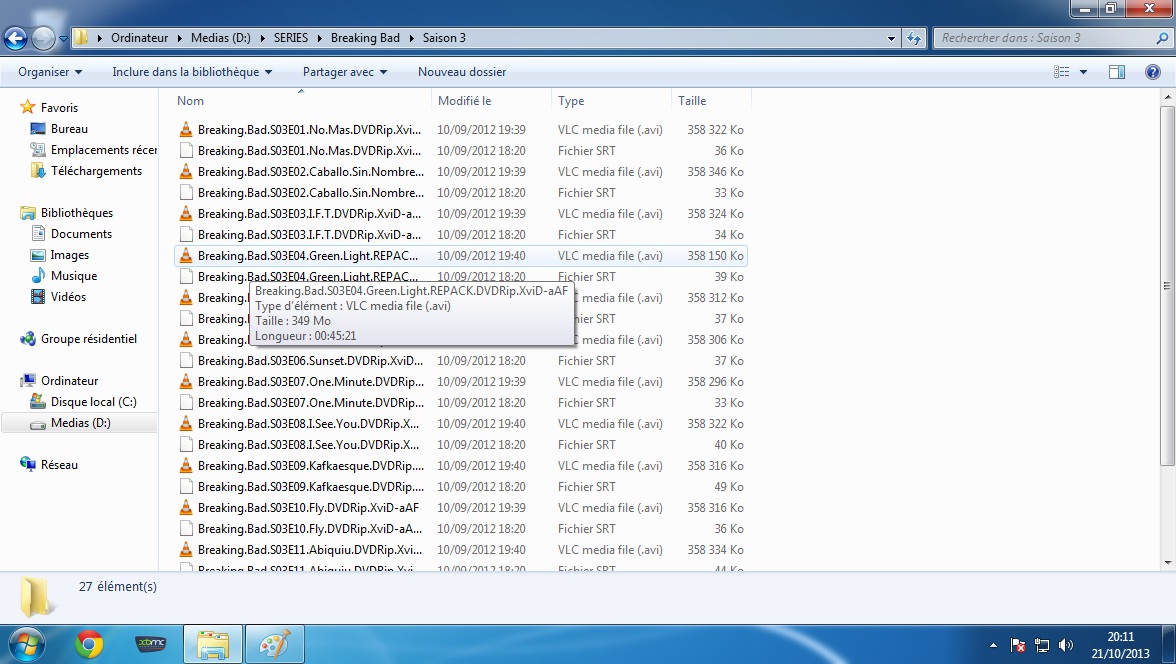Open the Images library
Image resolution: width=1176 pixels, height=664 pixels.
[70, 255]
